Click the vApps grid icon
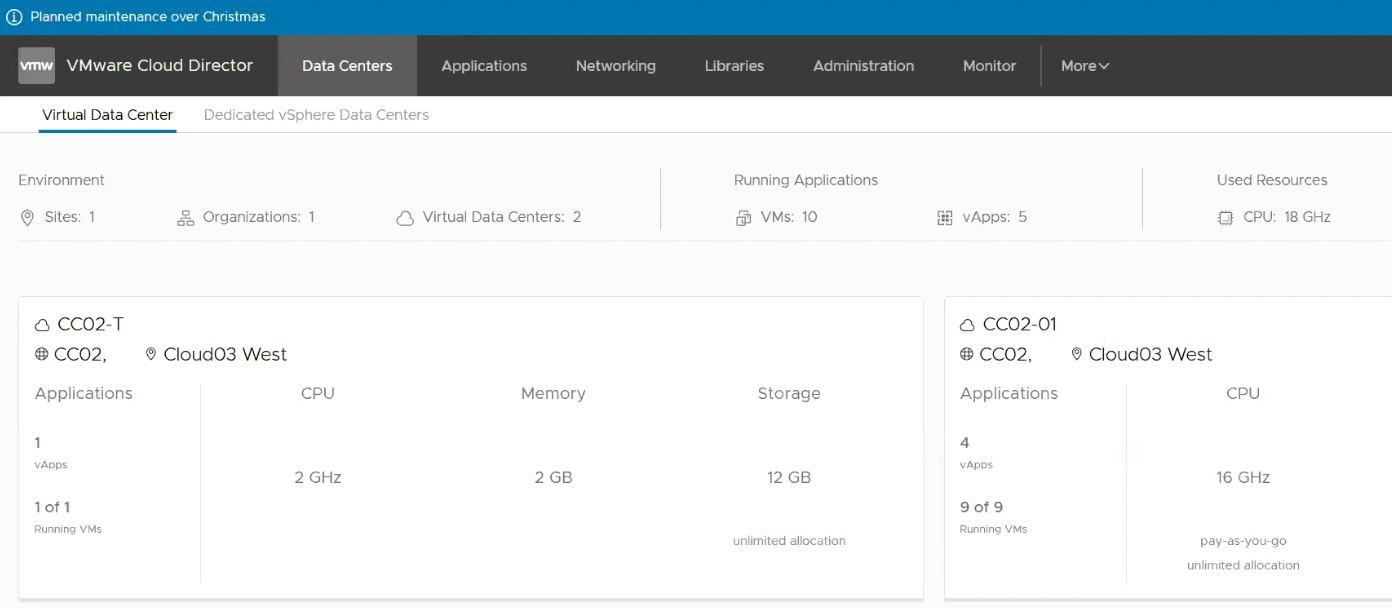 [x=945, y=217]
